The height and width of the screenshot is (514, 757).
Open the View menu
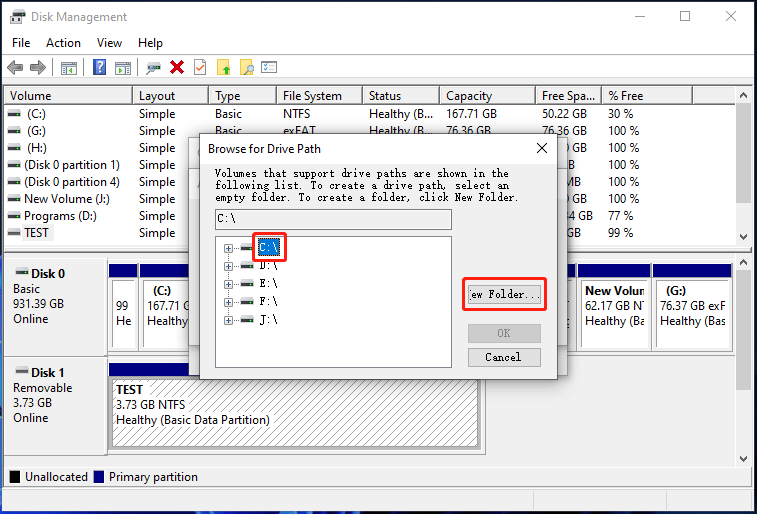click(109, 43)
